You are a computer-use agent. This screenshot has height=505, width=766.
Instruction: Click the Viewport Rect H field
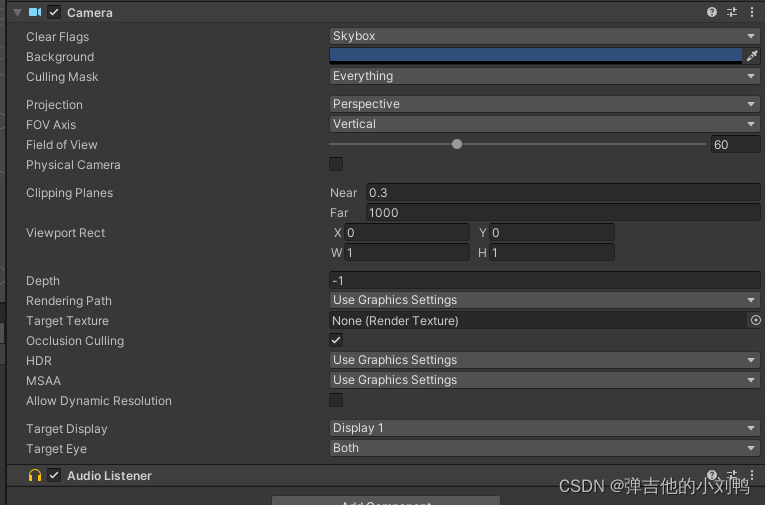point(552,252)
